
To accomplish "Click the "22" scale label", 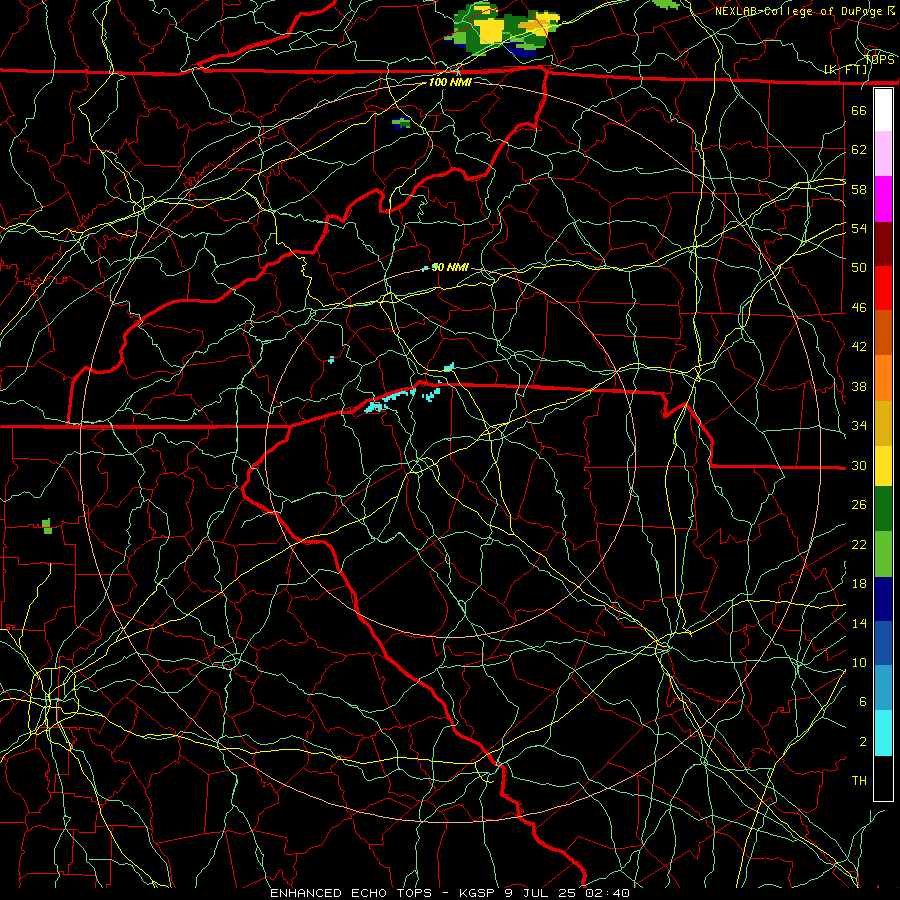I will [x=859, y=544].
